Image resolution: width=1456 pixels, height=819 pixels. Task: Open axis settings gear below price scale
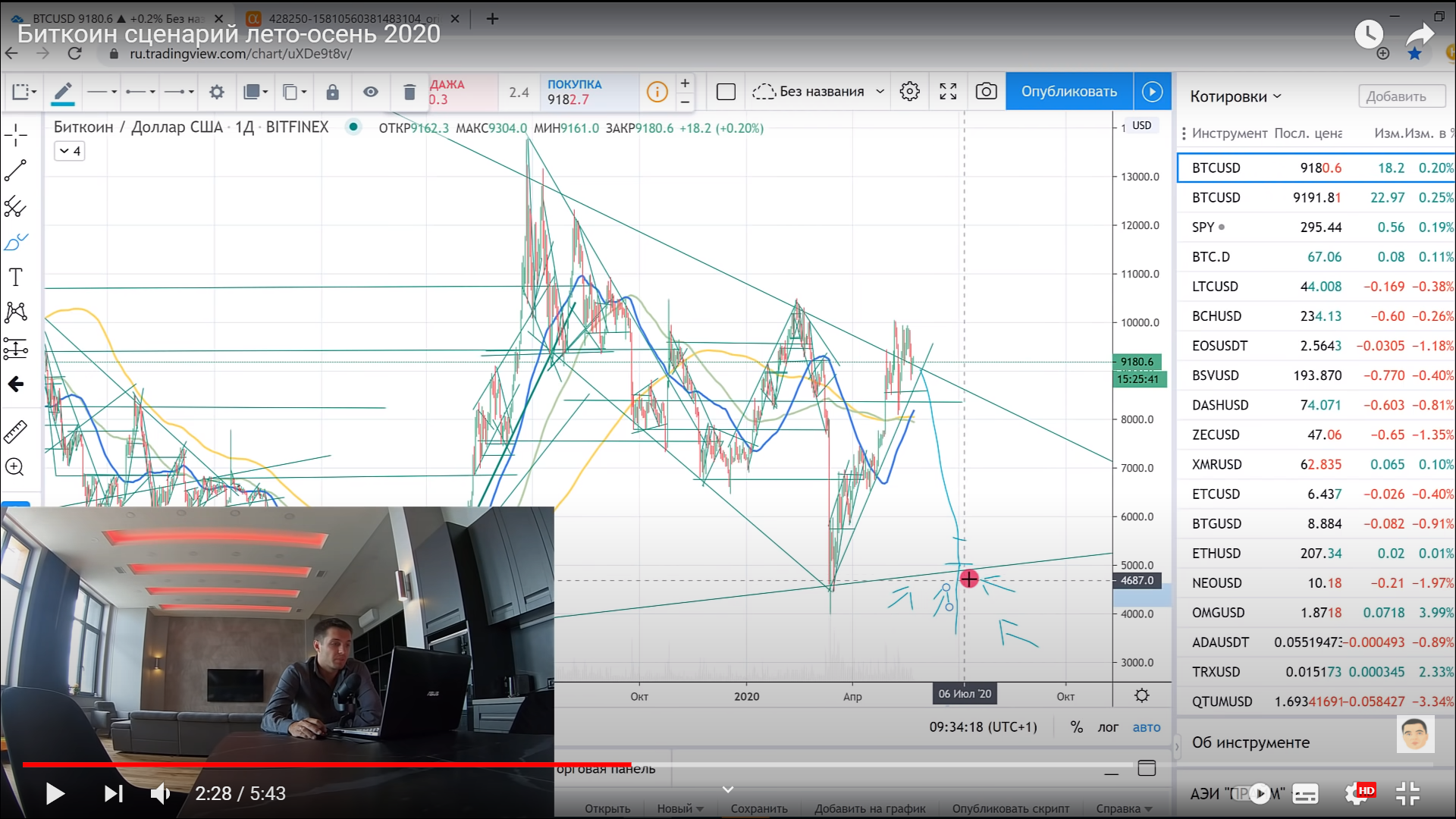(1141, 695)
